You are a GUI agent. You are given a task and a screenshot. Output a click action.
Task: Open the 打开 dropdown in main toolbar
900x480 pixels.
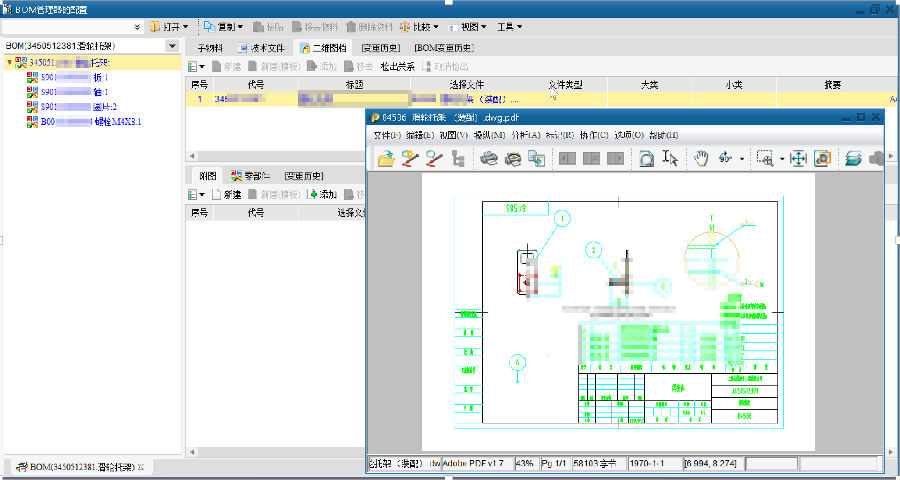pyautogui.click(x=170, y=26)
